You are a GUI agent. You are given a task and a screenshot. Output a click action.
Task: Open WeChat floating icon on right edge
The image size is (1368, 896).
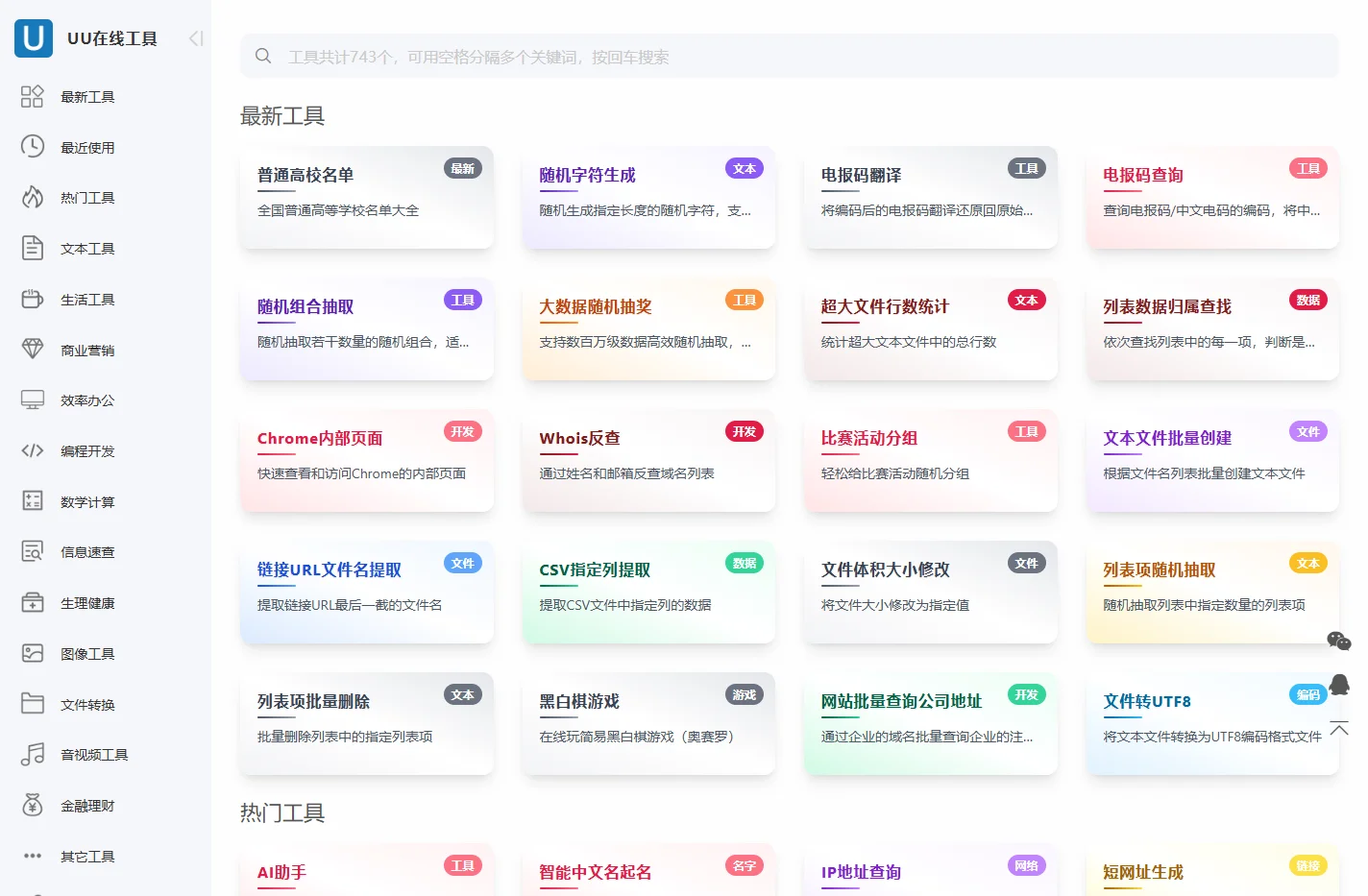[1338, 641]
